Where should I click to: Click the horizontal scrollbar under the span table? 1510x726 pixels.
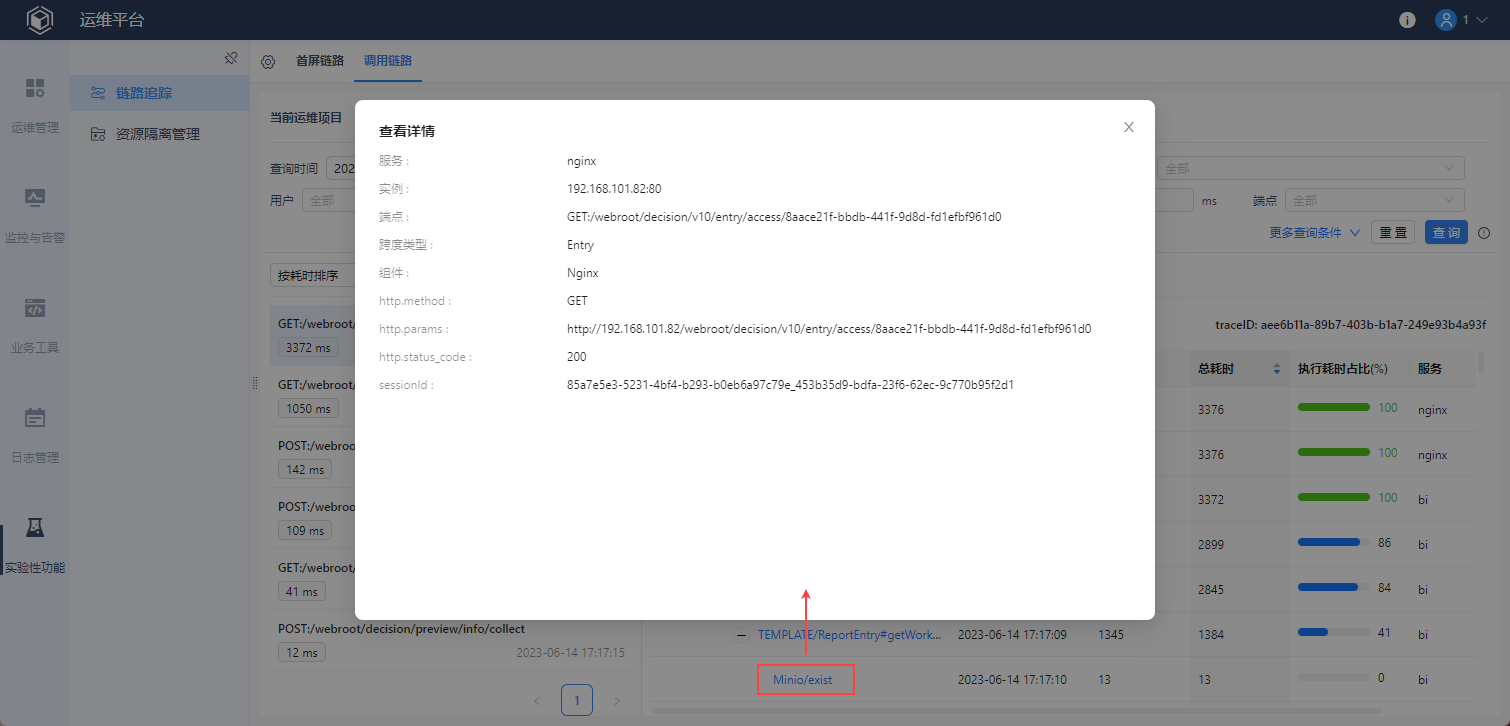pos(1015,711)
